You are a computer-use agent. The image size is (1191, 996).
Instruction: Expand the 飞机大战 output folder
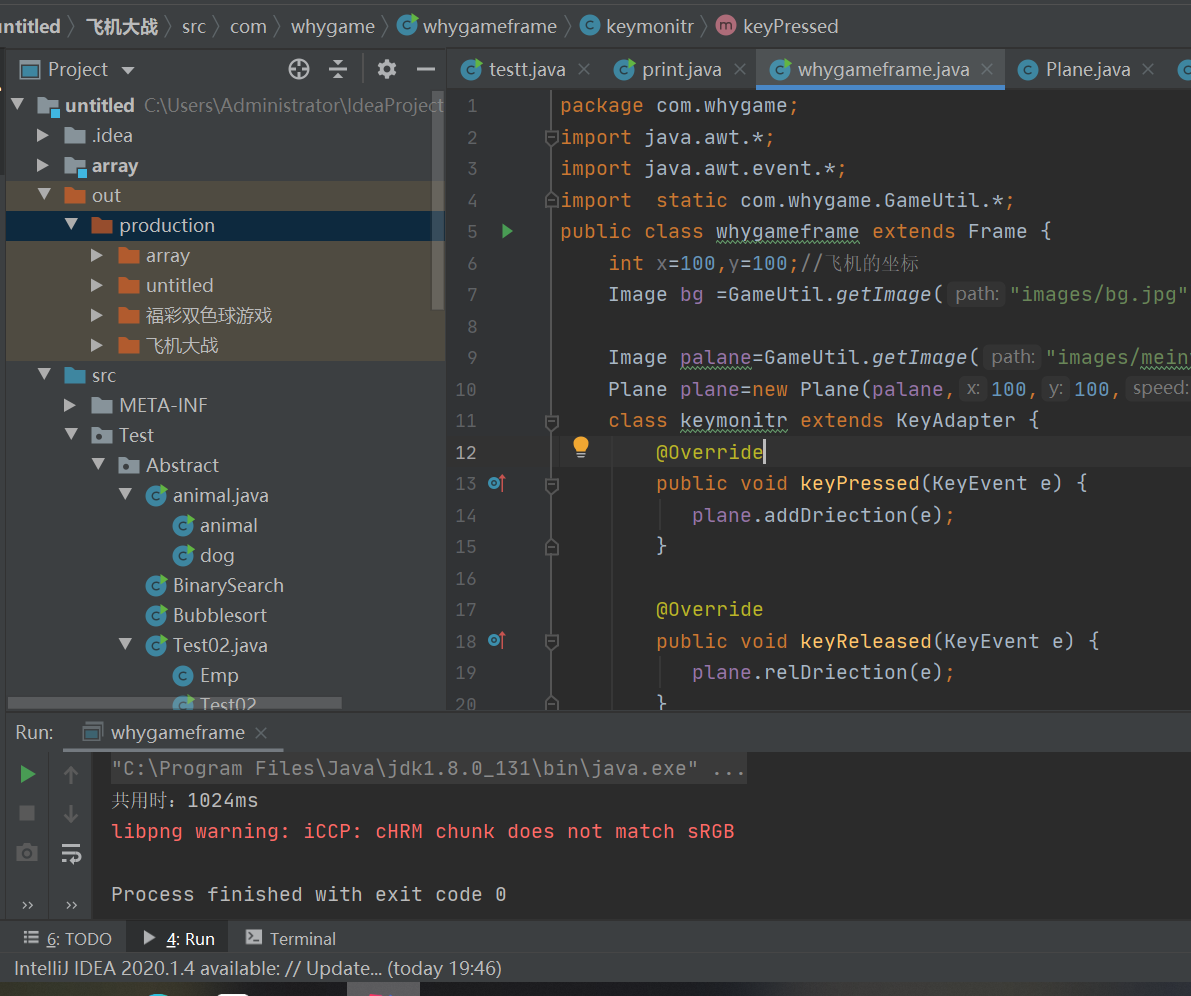pyautogui.click(x=97, y=345)
